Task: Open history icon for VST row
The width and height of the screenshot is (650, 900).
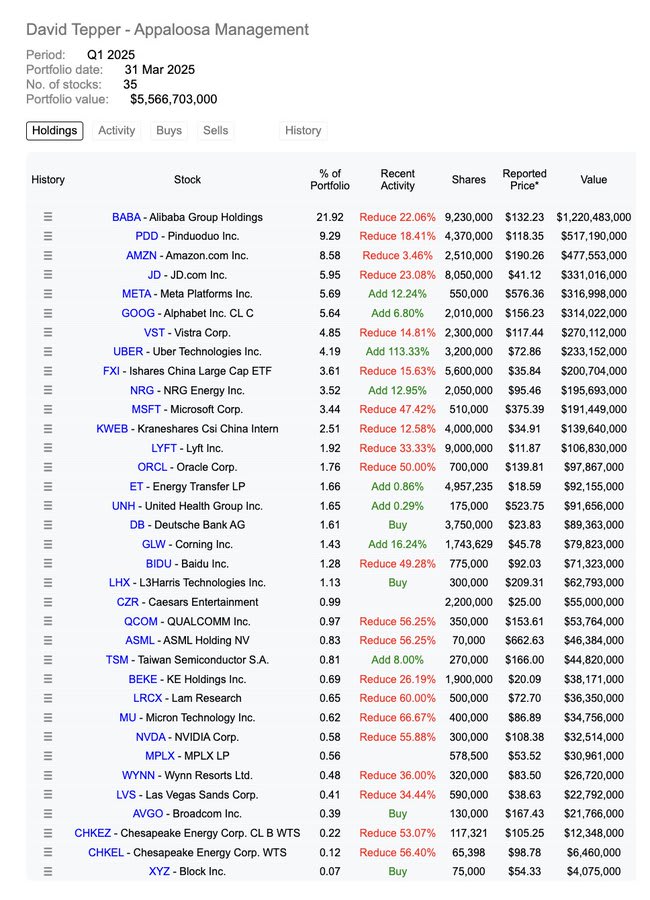Action: coord(48,332)
